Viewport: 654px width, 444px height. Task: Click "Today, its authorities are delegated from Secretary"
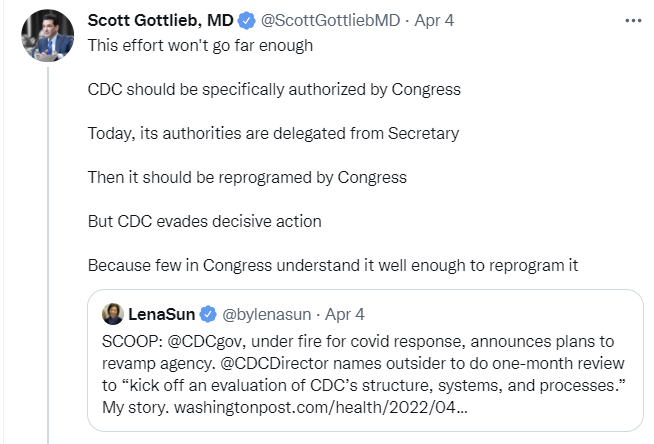272,134
